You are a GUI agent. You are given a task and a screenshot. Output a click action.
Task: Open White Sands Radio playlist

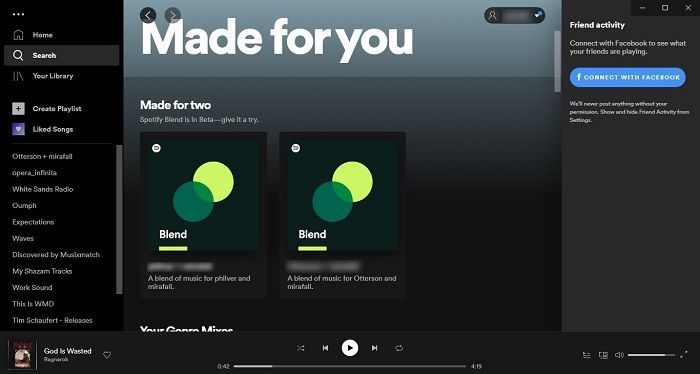click(42, 189)
